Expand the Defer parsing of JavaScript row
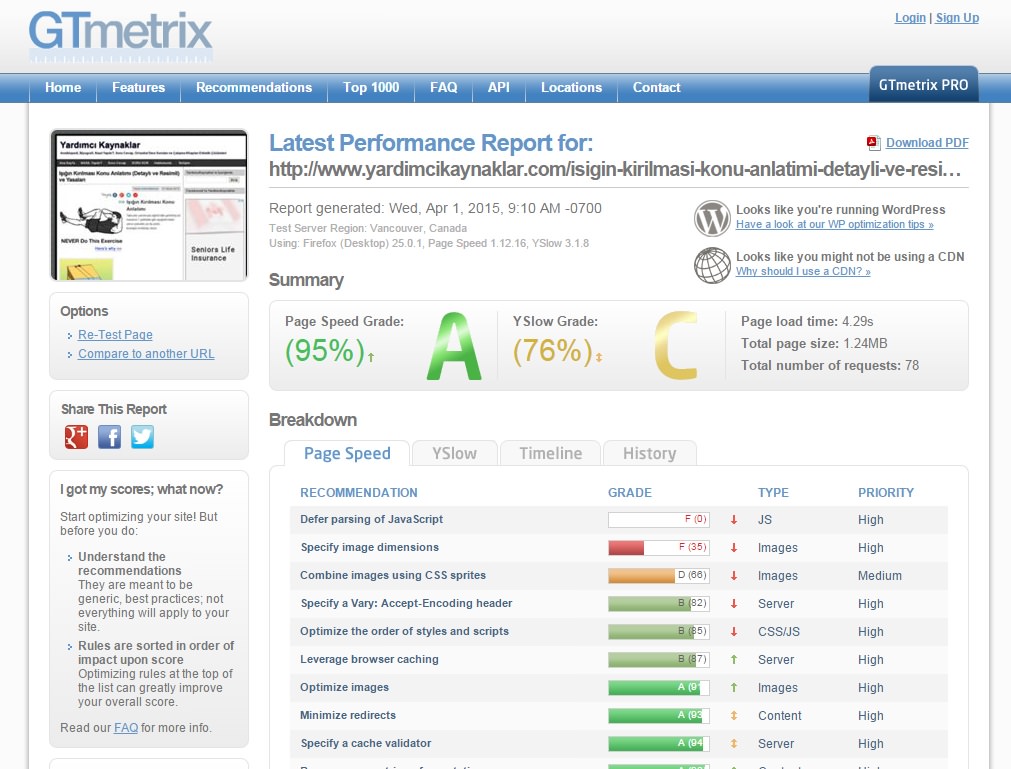 point(372,519)
